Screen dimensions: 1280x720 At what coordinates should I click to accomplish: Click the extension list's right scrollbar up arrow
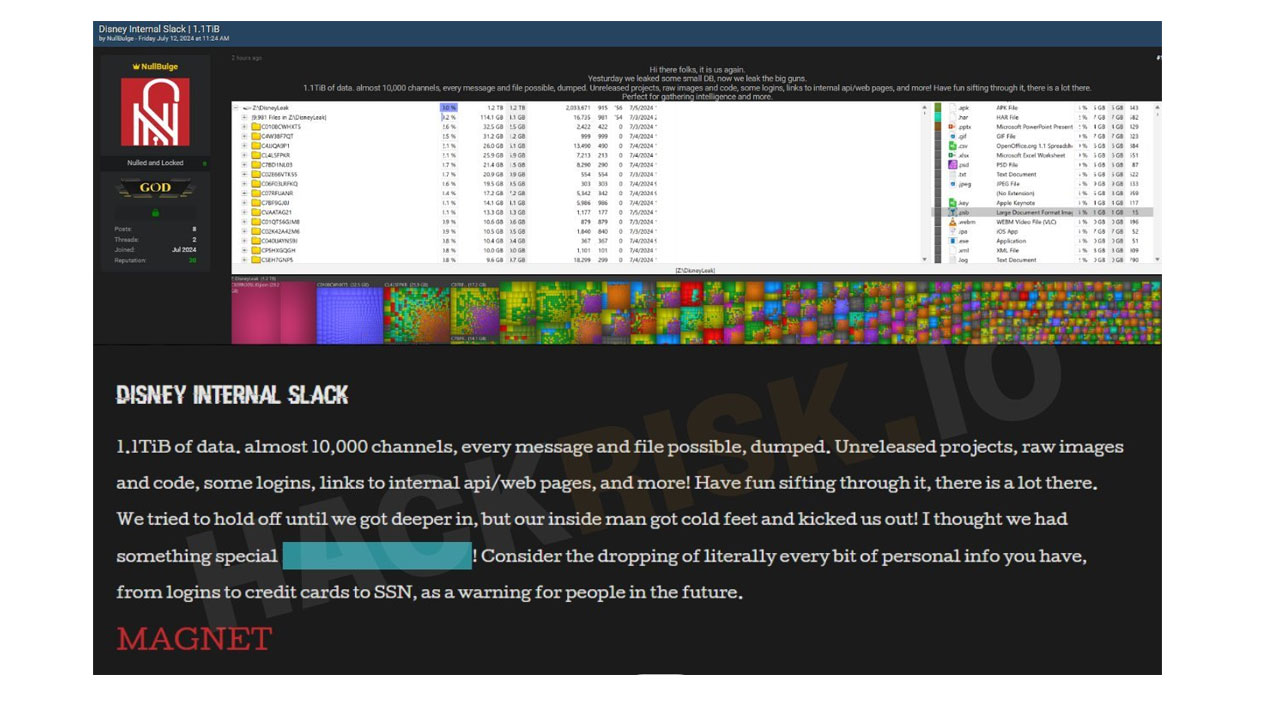point(1157,108)
